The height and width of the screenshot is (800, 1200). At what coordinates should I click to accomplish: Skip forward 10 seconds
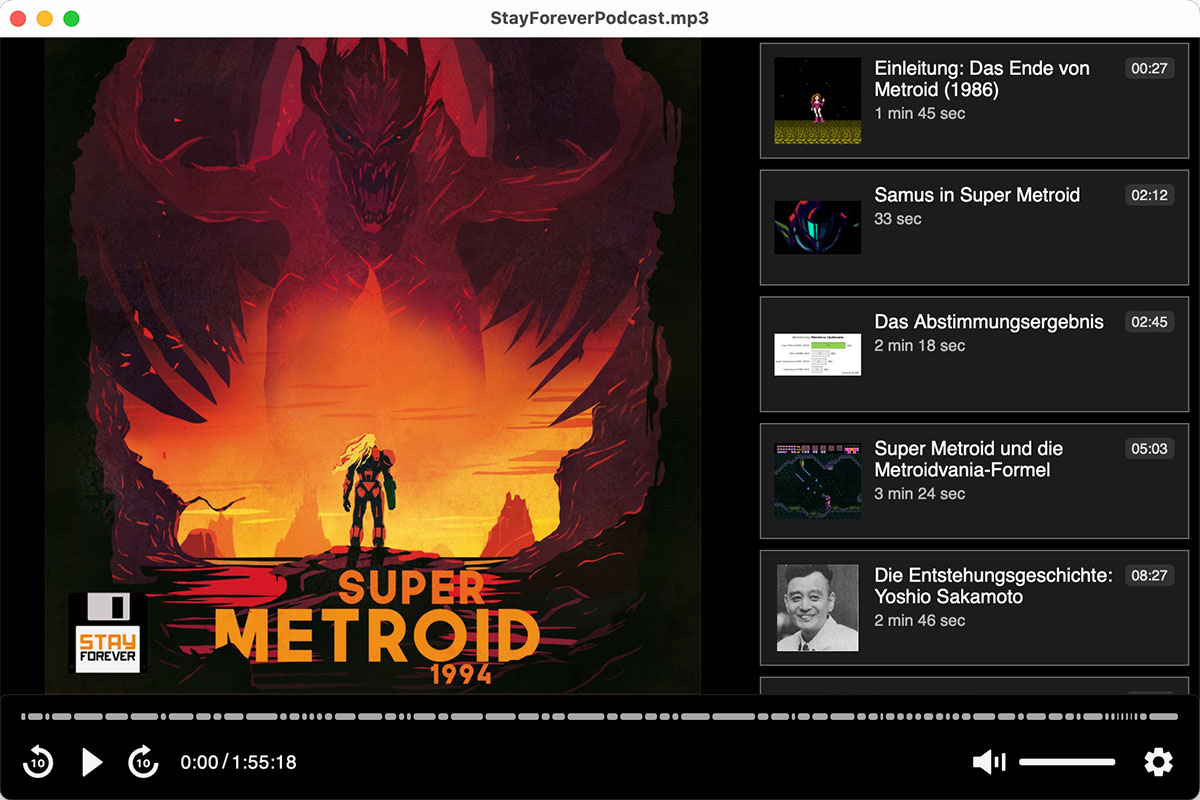[x=143, y=762]
